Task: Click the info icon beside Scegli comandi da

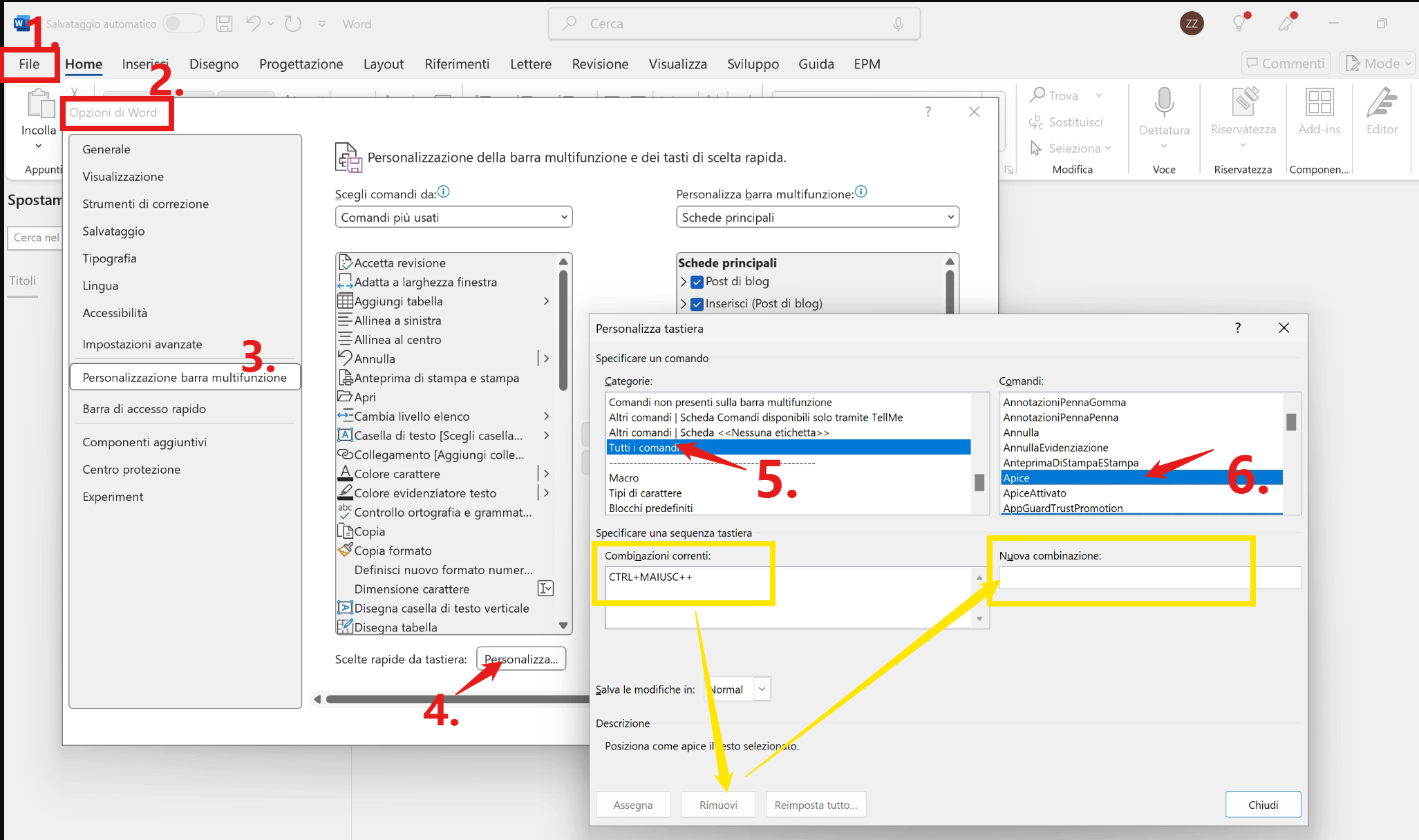Action: (444, 192)
